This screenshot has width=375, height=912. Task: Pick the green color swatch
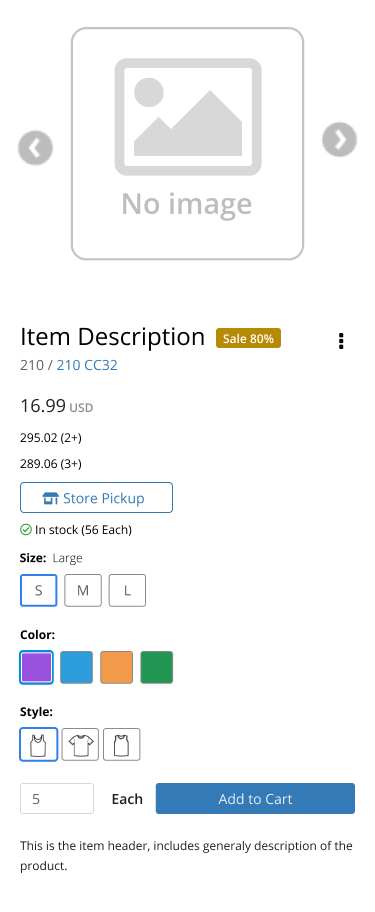(156, 667)
